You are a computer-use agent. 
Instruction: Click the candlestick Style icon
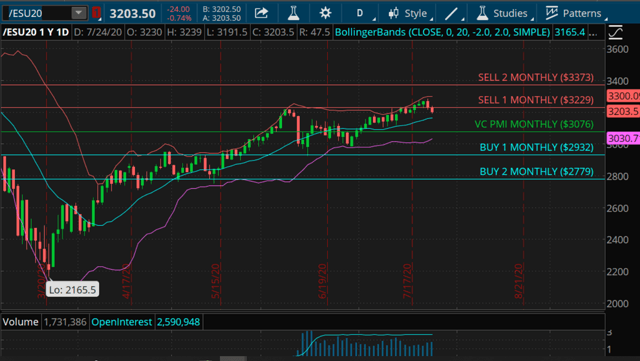point(393,13)
